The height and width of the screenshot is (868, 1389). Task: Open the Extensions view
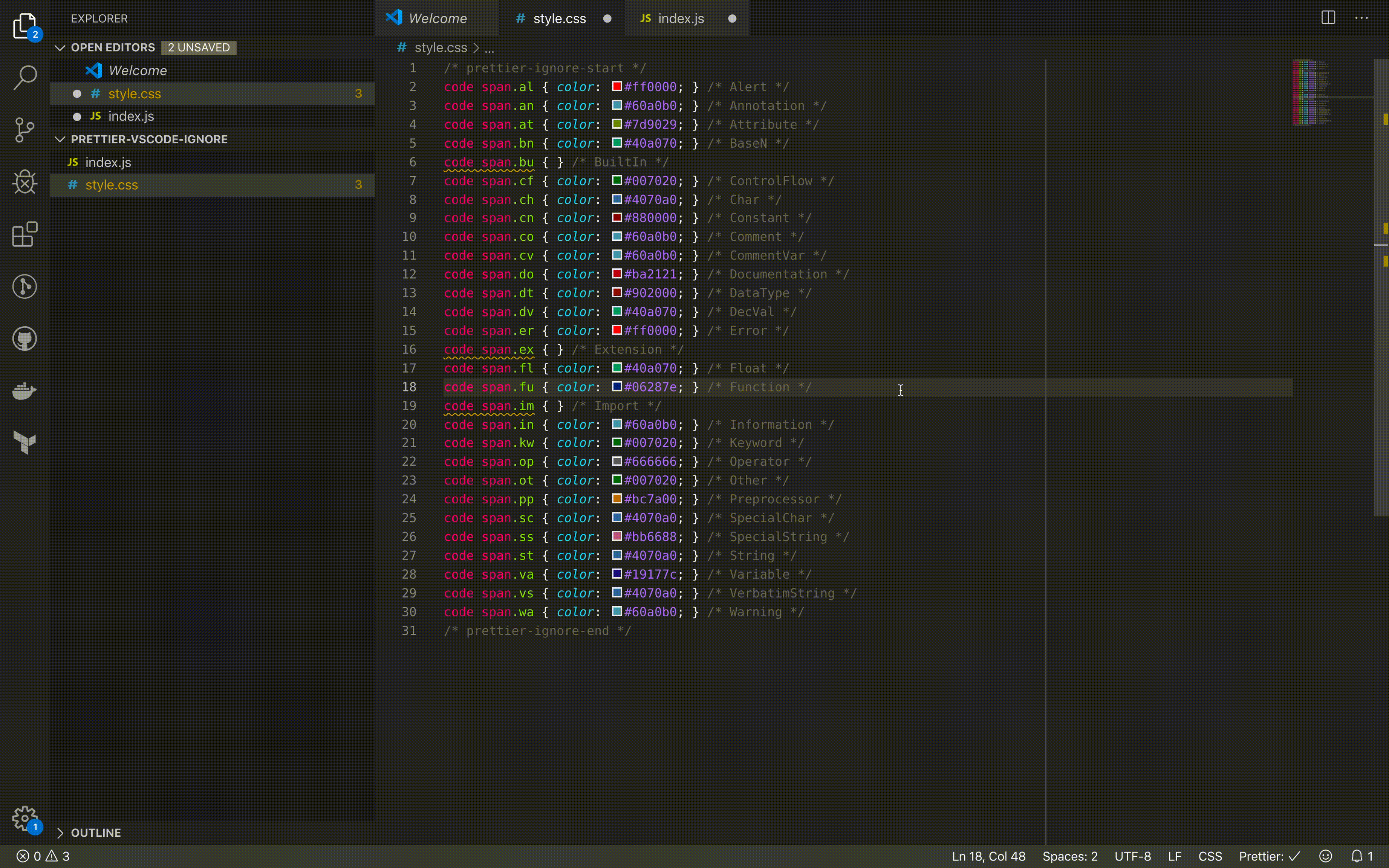(x=25, y=234)
